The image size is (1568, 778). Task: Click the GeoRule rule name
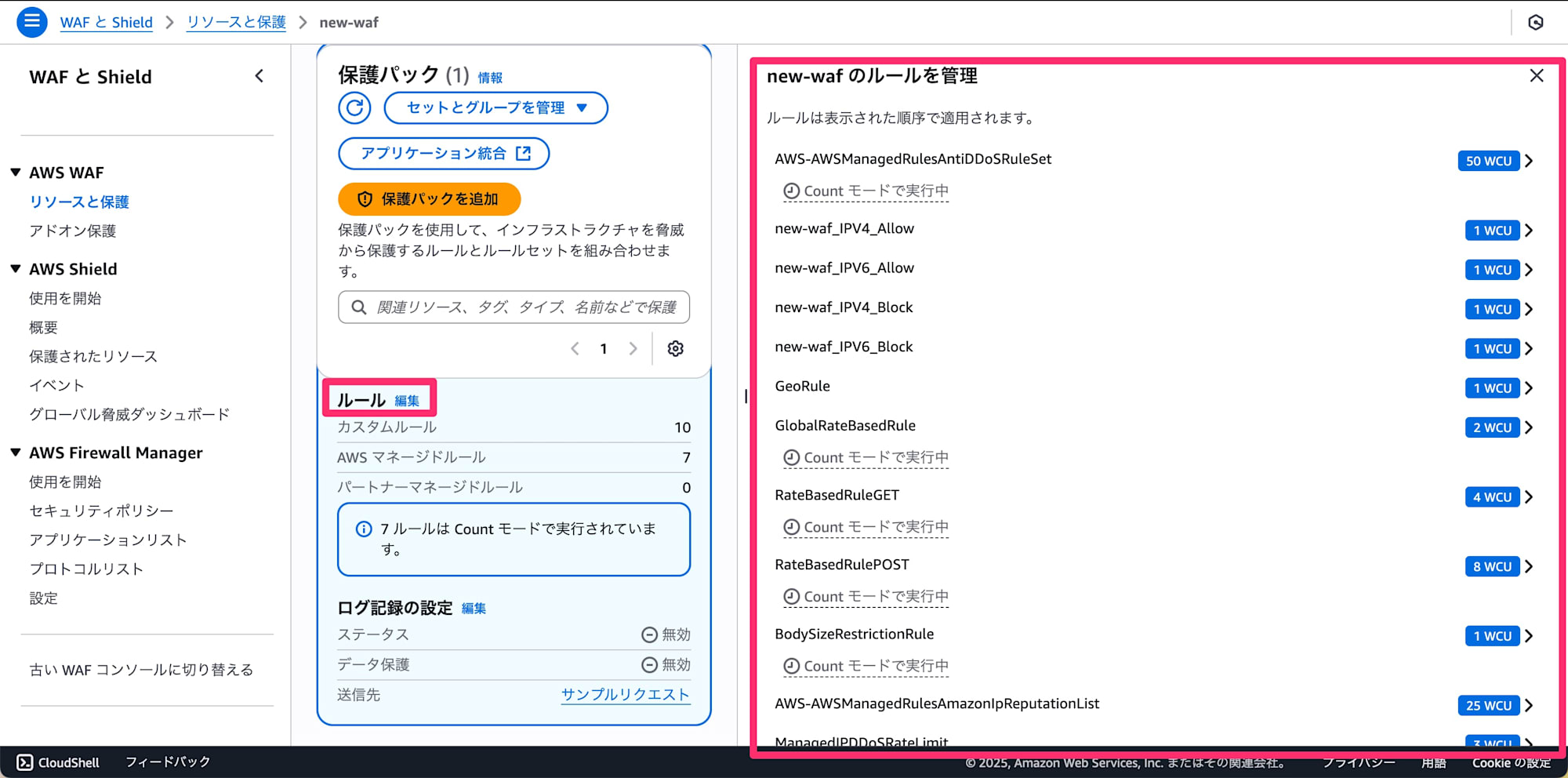click(802, 387)
